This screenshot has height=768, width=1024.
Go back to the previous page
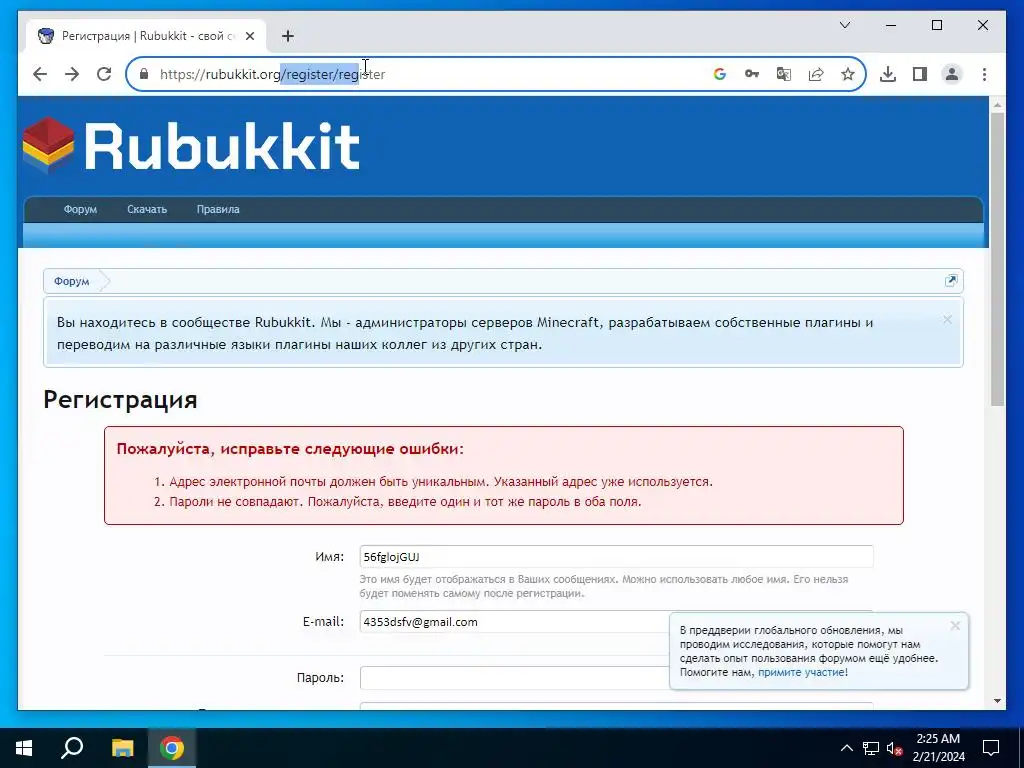point(40,74)
